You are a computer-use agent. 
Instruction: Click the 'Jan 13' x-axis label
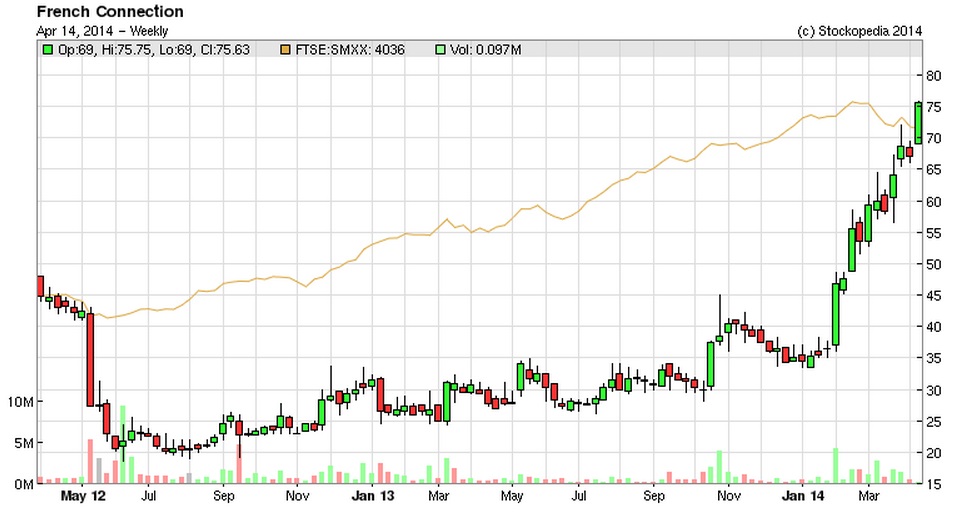(x=372, y=496)
